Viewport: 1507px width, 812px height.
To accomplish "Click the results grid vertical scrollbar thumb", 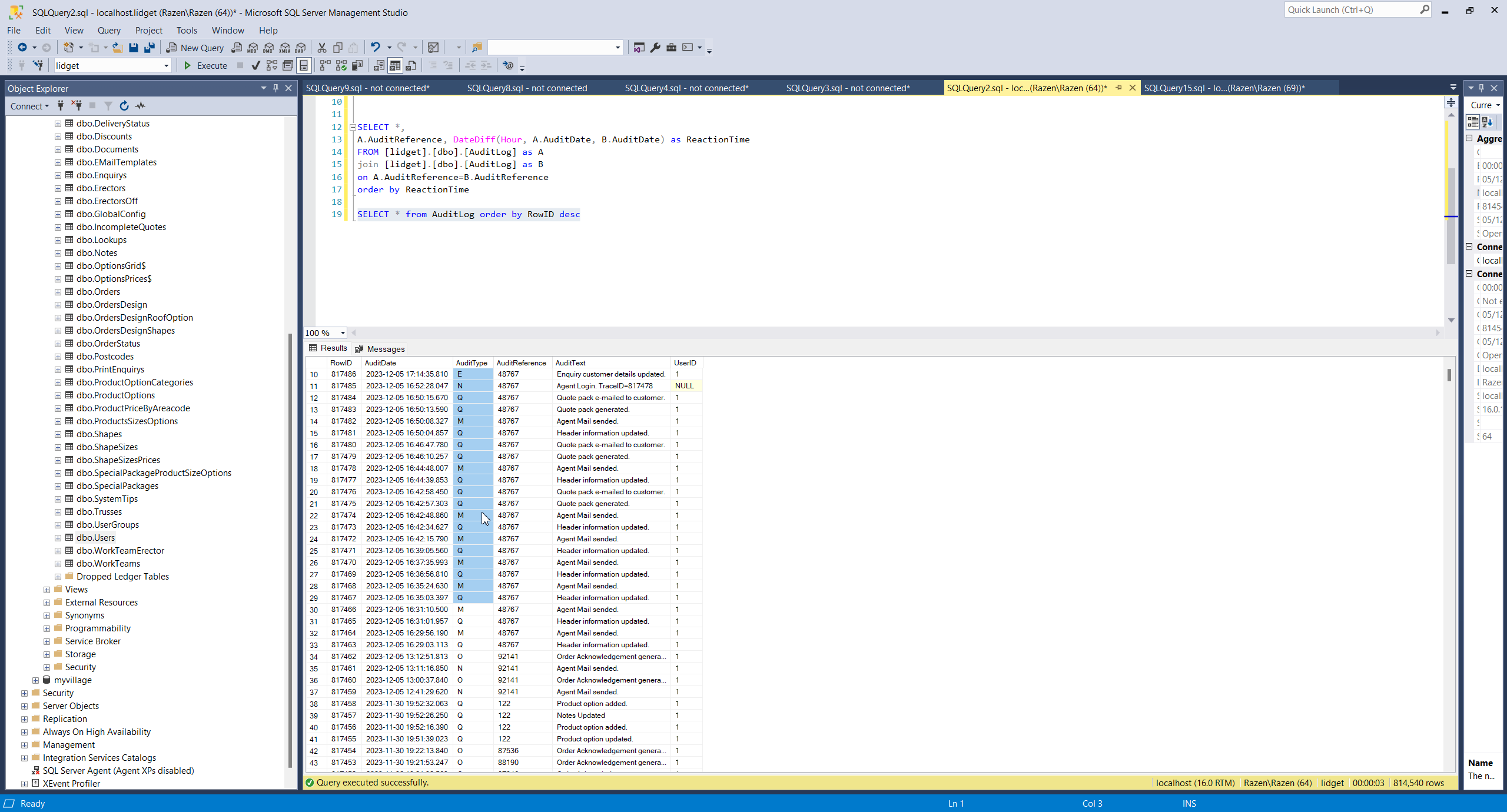I will click(x=1449, y=375).
